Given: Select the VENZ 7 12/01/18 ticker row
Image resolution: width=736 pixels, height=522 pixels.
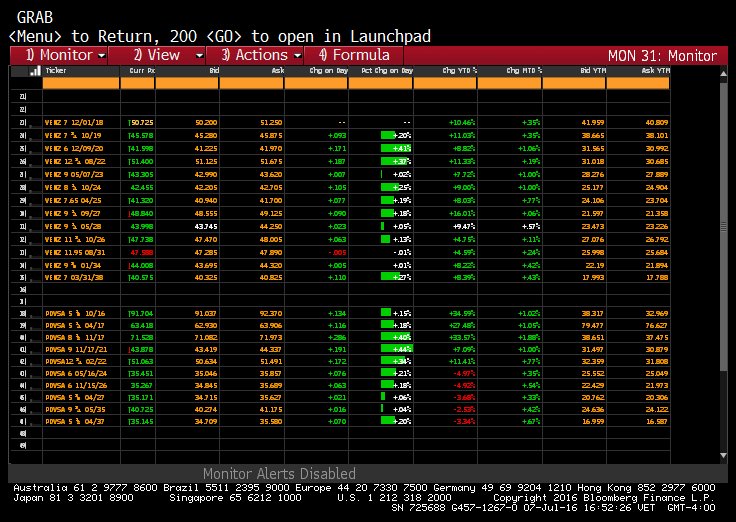Looking at the screenshot, I should [74, 123].
